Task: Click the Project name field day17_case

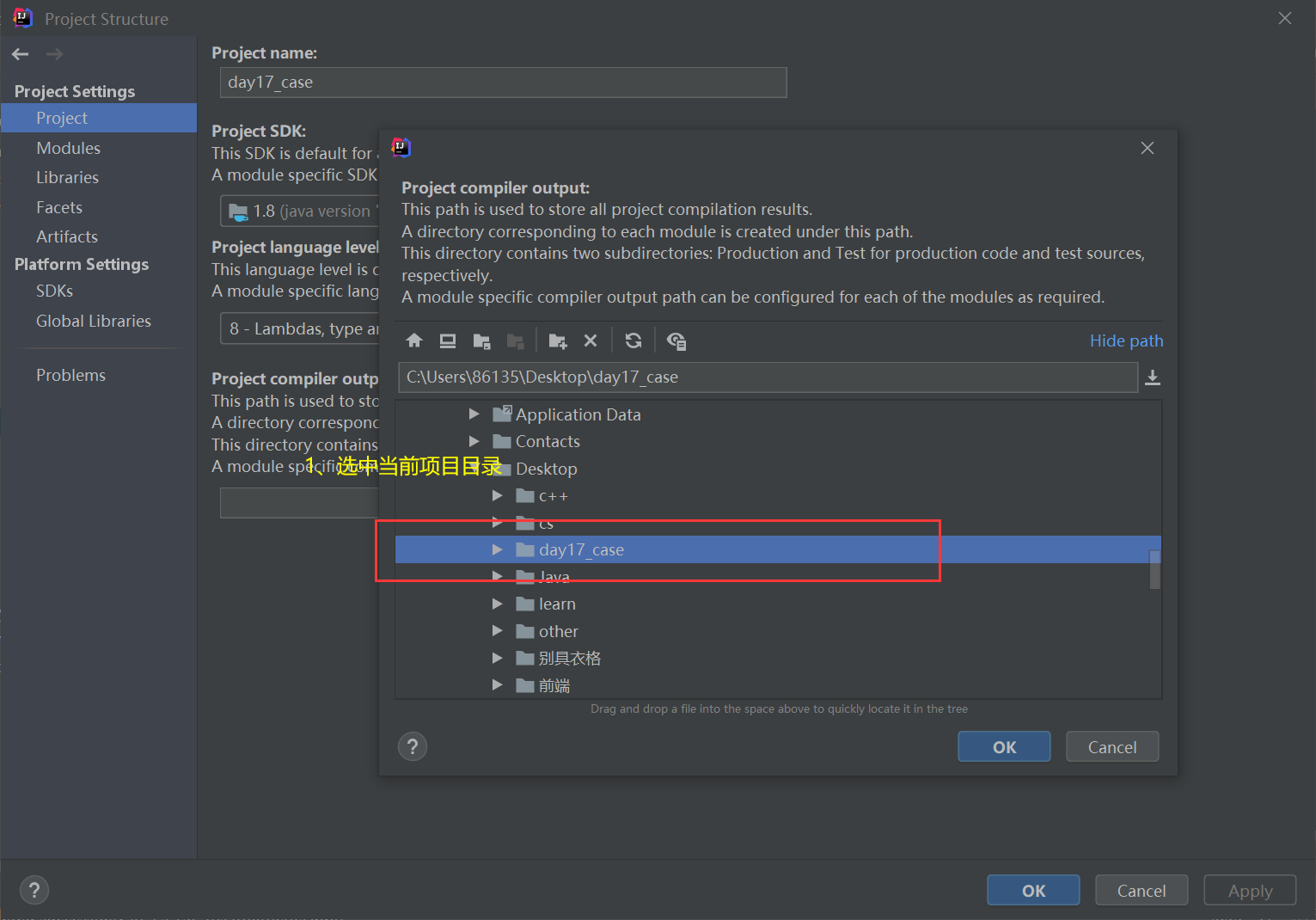Action: coord(504,83)
